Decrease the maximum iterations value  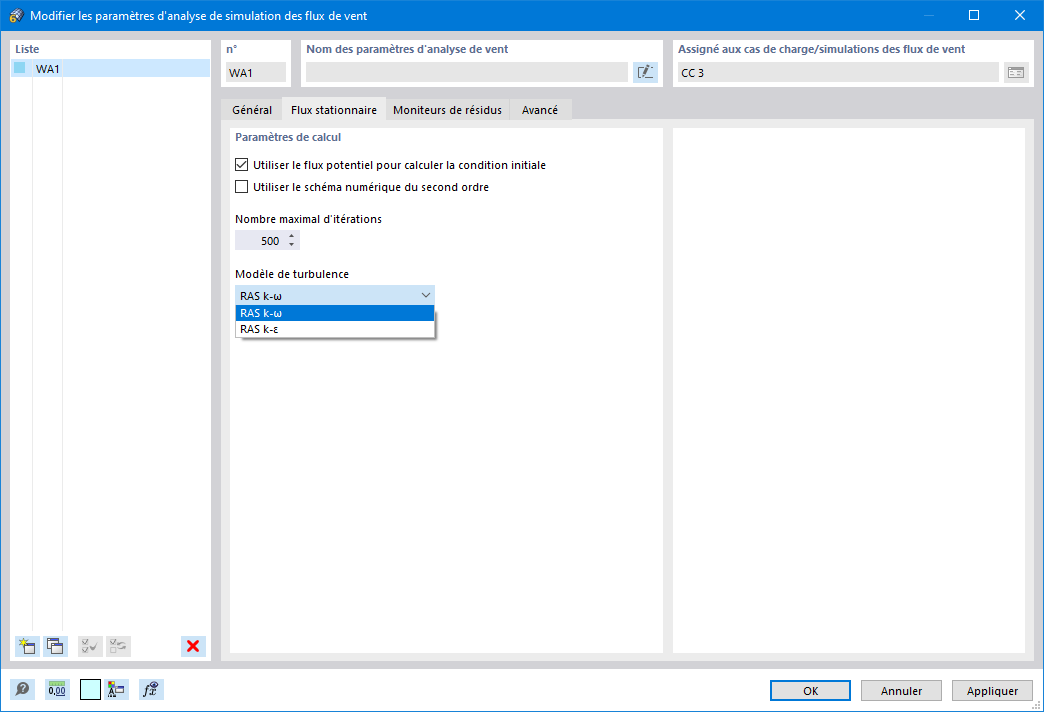coord(292,245)
